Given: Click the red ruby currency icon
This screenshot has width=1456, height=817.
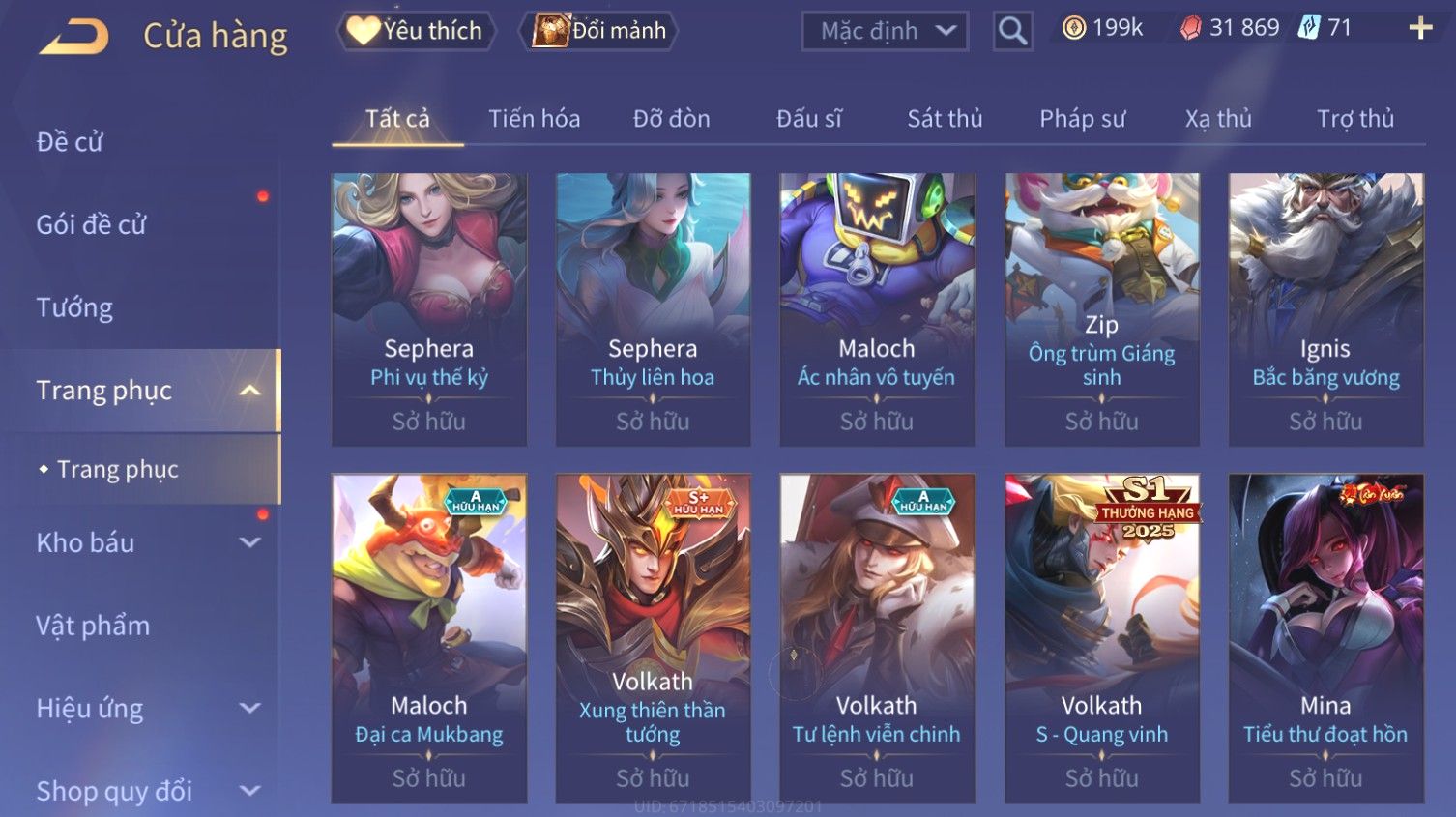Looking at the screenshot, I should 1190,28.
